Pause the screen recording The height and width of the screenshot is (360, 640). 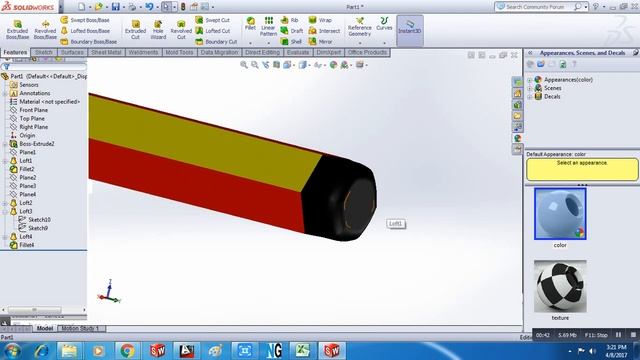(x=618, y=335)
